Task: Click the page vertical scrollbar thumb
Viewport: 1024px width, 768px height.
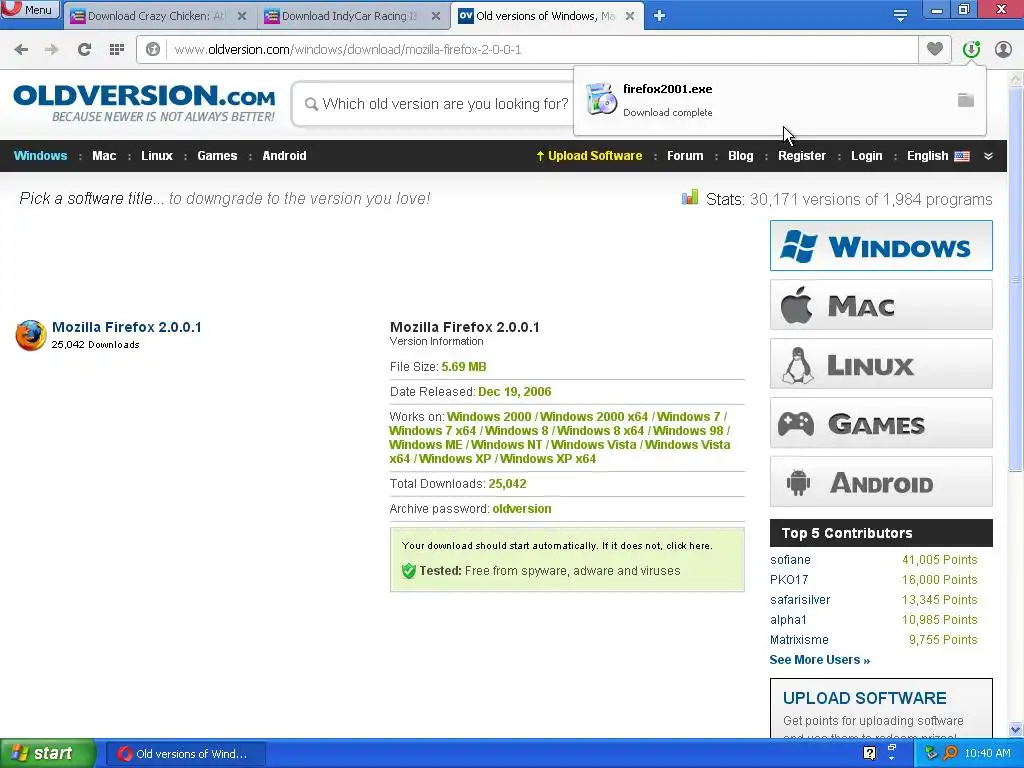Action: (1016, 278)
